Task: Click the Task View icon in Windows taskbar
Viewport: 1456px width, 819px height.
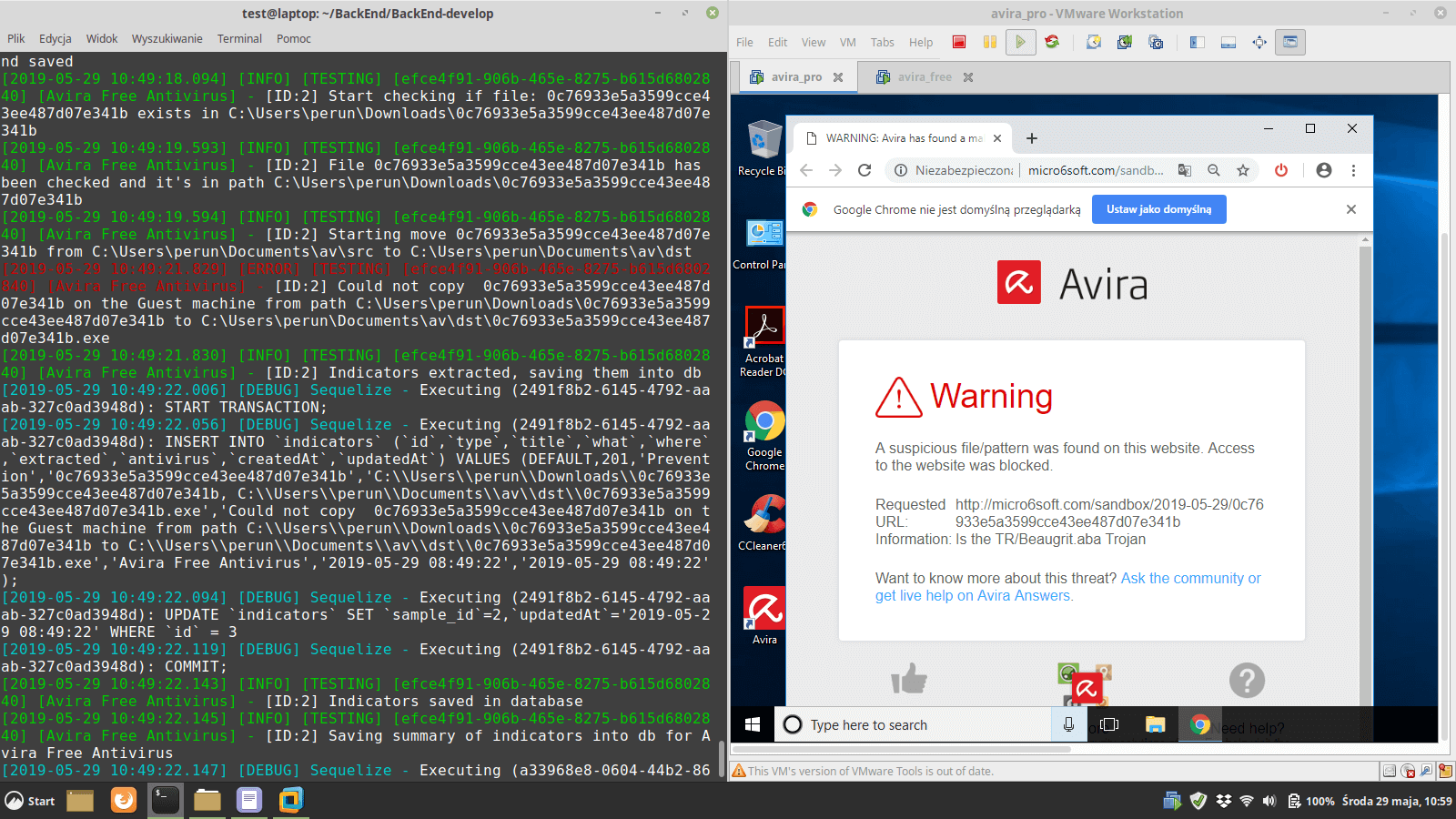Action: coord(1109,724)
